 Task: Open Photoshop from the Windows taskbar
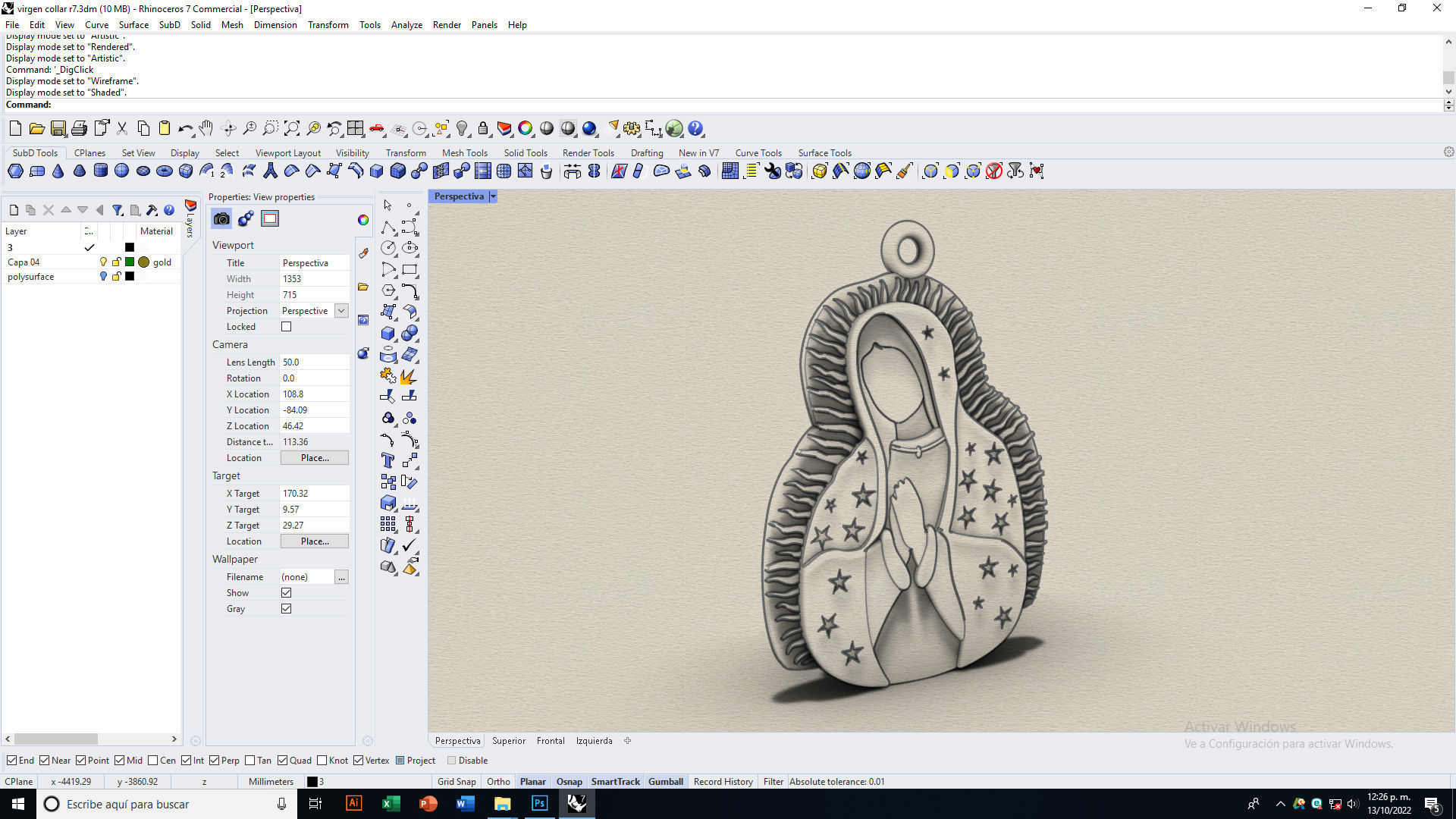(x=539, y=804)
